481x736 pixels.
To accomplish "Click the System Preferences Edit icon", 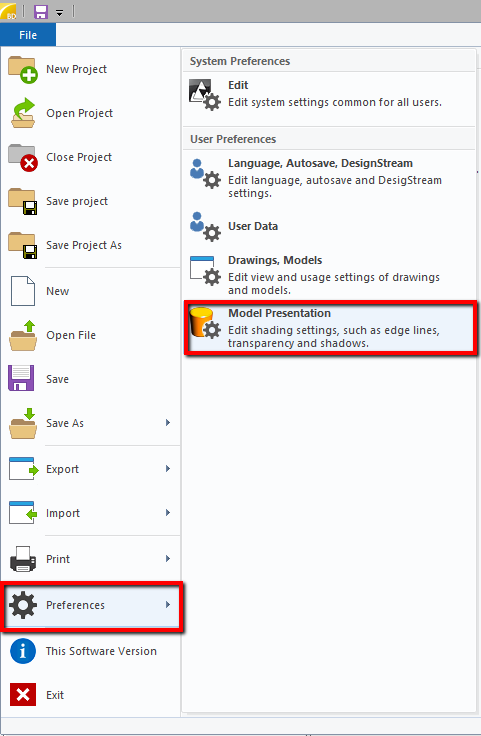I will coord(205,94).
